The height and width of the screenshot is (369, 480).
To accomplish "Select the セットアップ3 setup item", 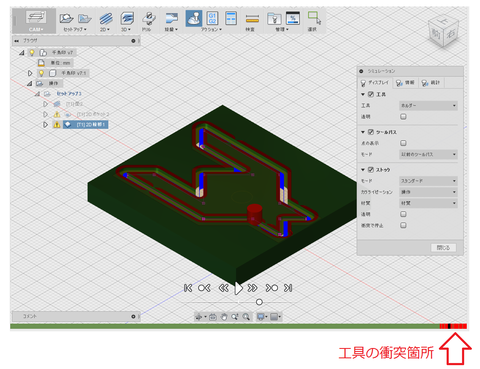I will tap(69, 94).
